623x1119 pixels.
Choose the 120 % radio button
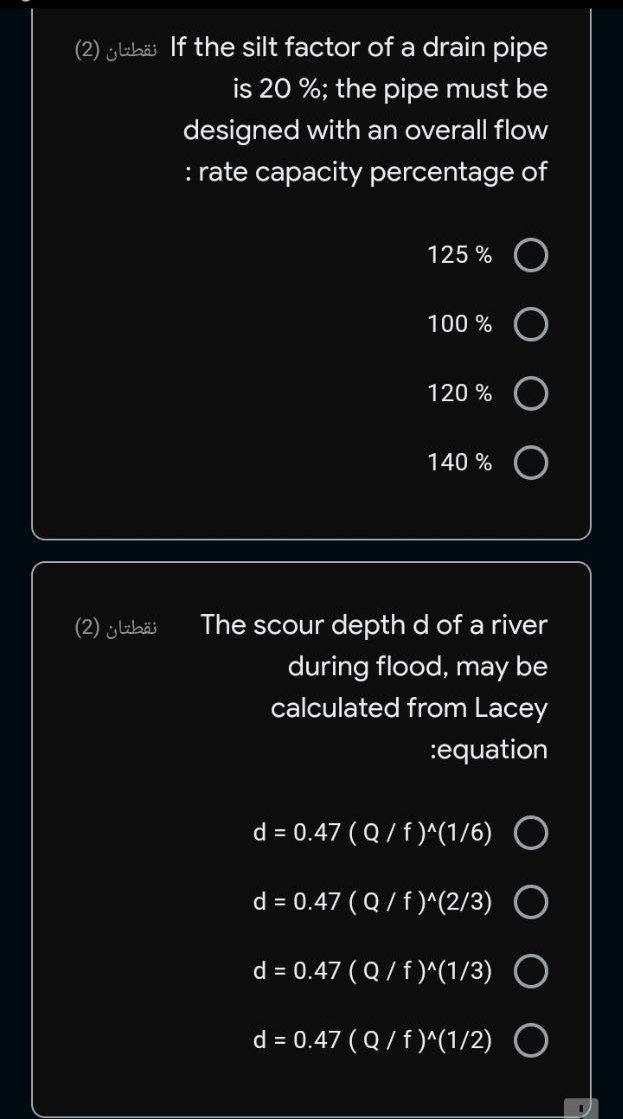[532, 393]
